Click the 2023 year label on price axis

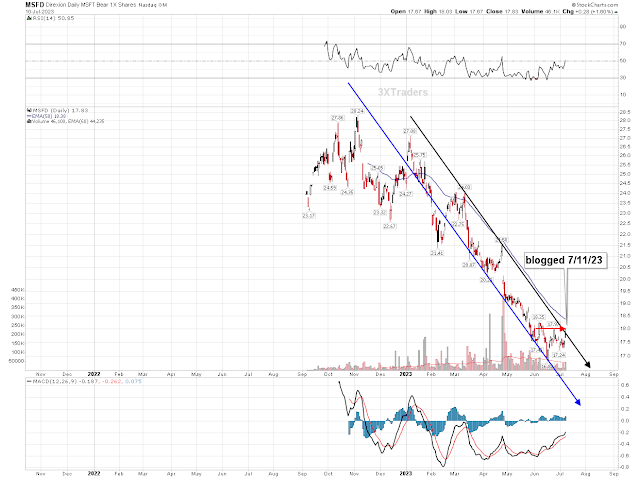point(406,374)
